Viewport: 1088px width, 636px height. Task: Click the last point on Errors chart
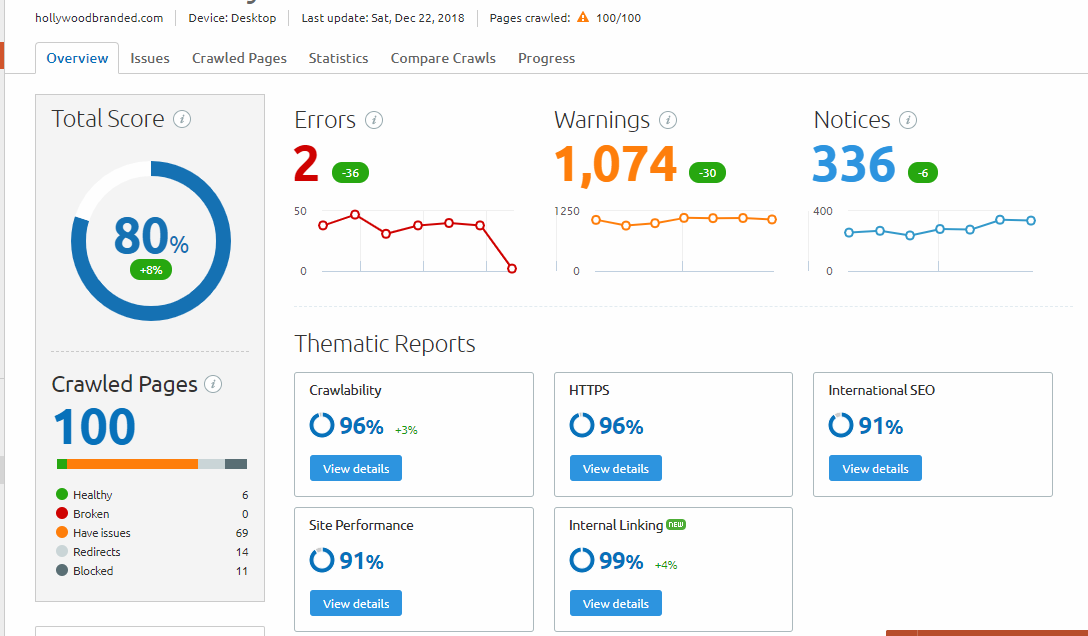pos(512,268)
